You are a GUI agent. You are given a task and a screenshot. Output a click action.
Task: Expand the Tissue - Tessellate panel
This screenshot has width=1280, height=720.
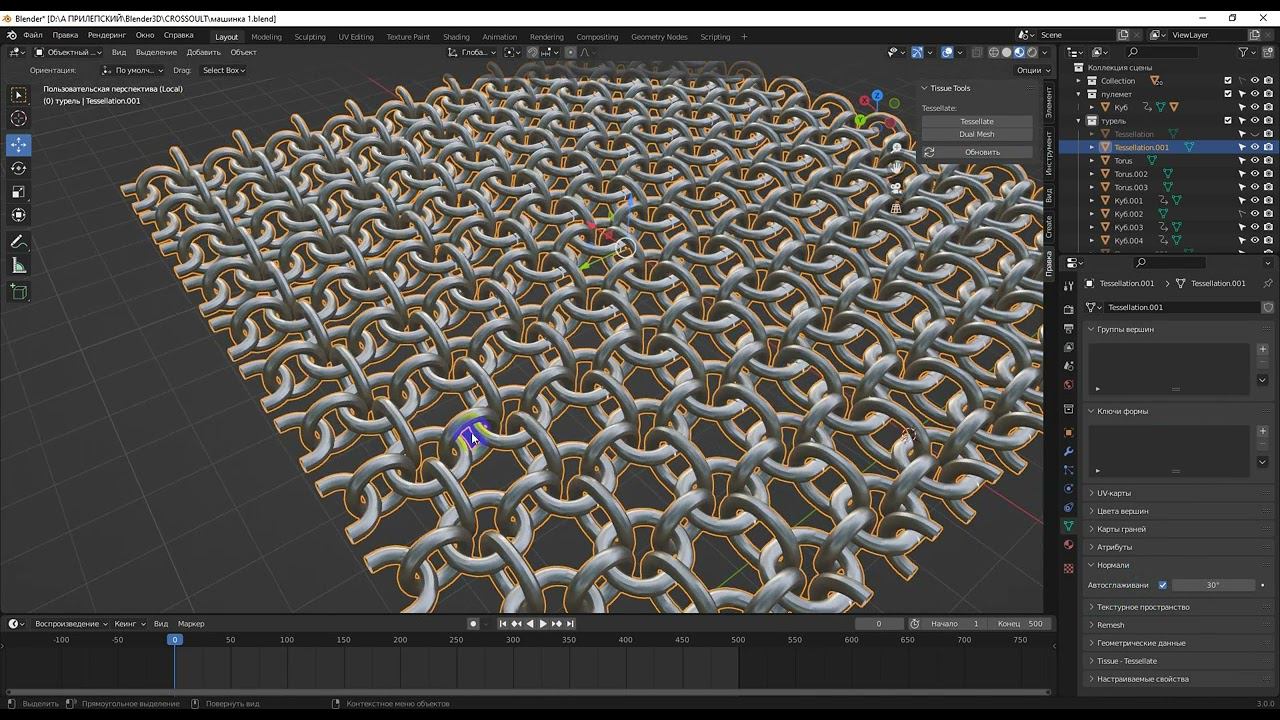pos(1126,661)
